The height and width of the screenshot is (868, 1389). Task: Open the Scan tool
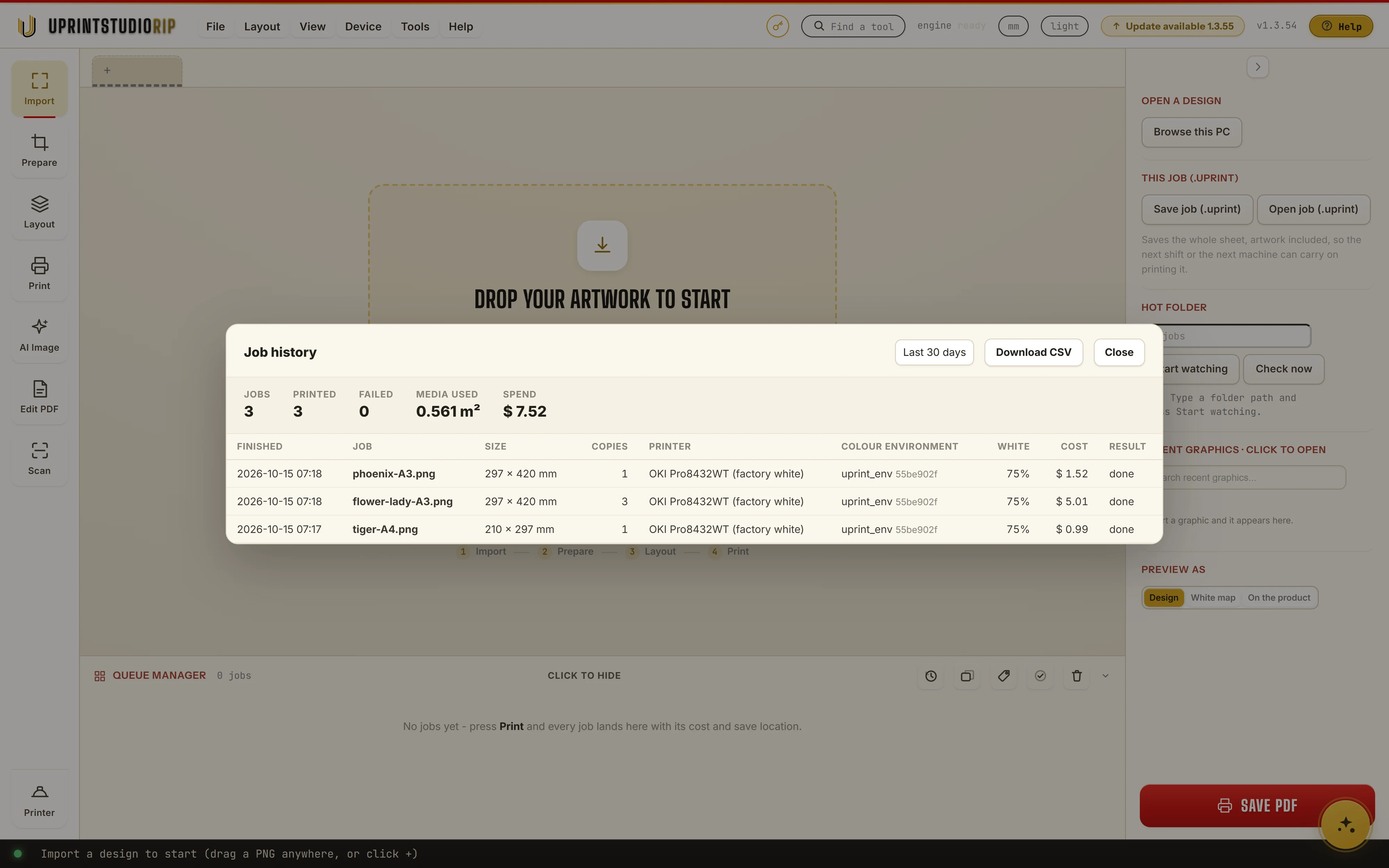tap(39, 458)
